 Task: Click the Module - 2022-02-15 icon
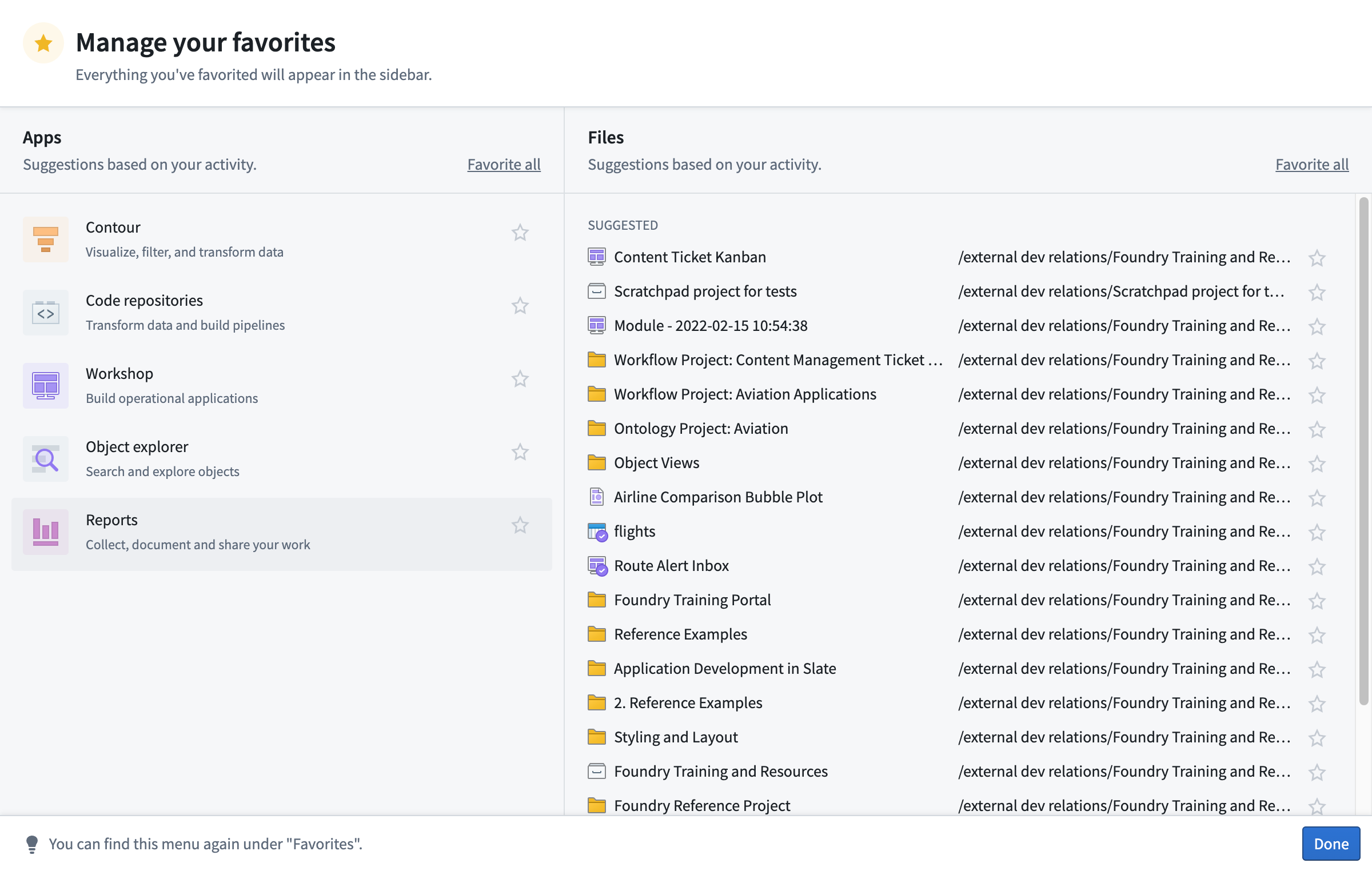click(x=597, y=326)
